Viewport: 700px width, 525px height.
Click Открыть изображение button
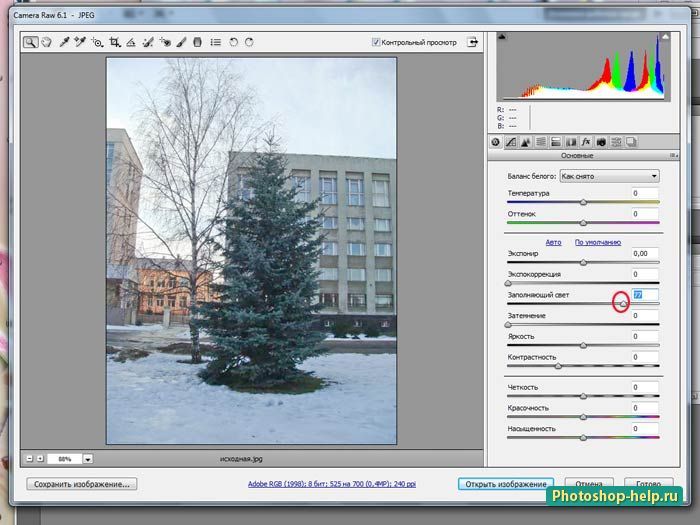(x=506, y=484)
